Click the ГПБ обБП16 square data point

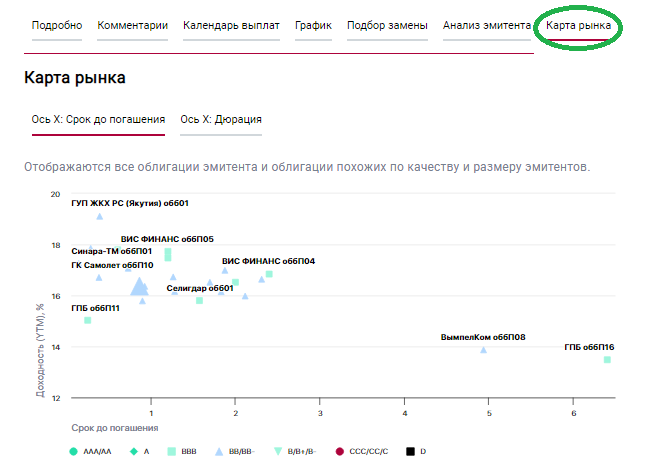point(607,359)
